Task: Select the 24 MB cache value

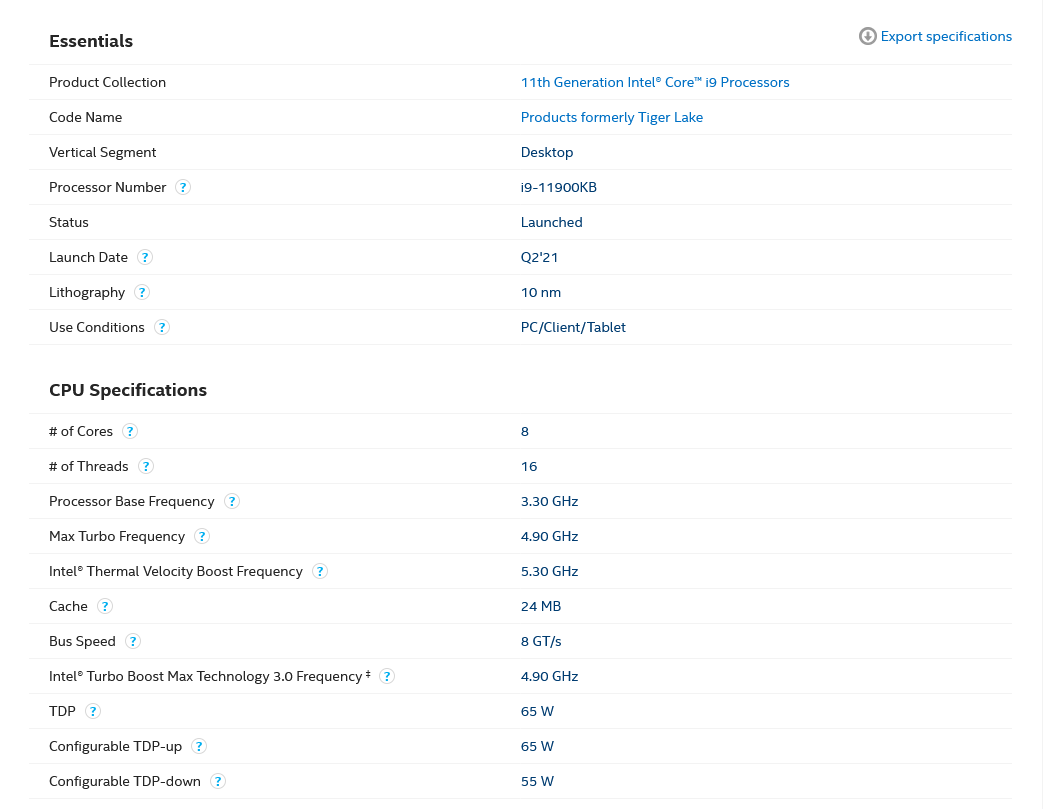Action: pyautogui.click(x=541, y=606)
